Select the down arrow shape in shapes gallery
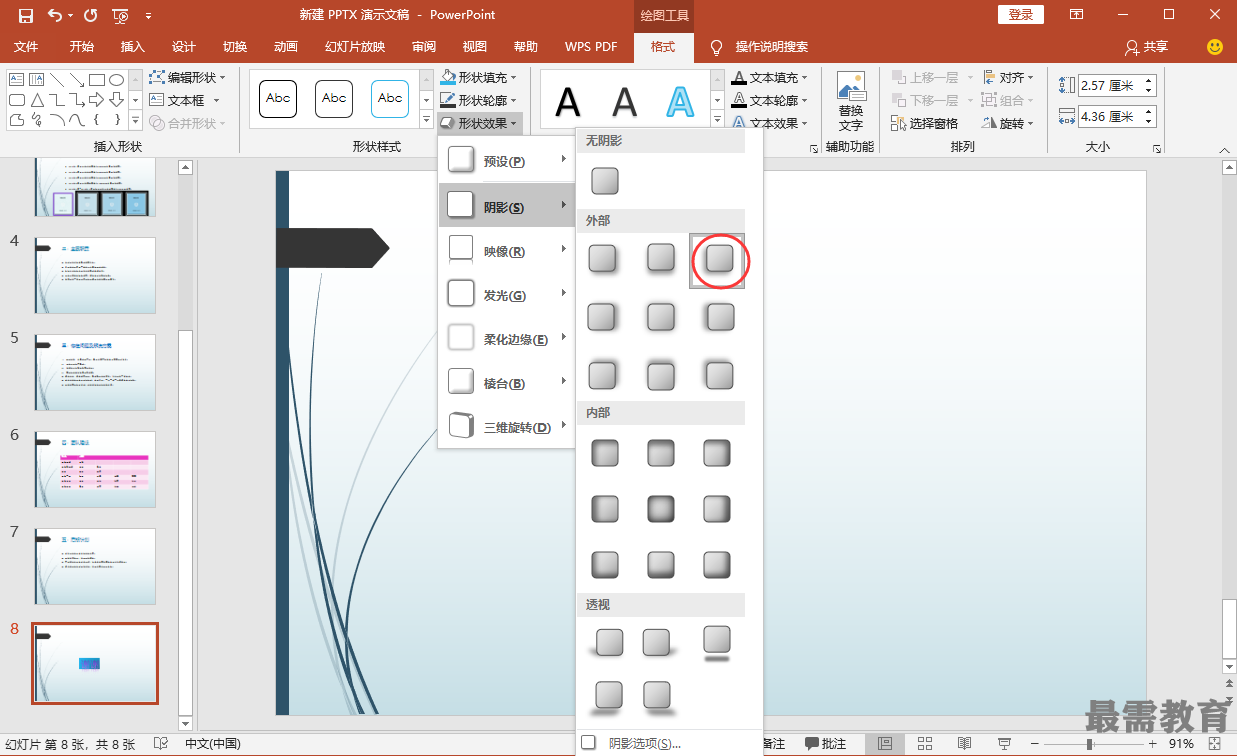Image resolution: width=1237 pixels, height=756 pixels. pyautogui.click(x=116, y=100)
